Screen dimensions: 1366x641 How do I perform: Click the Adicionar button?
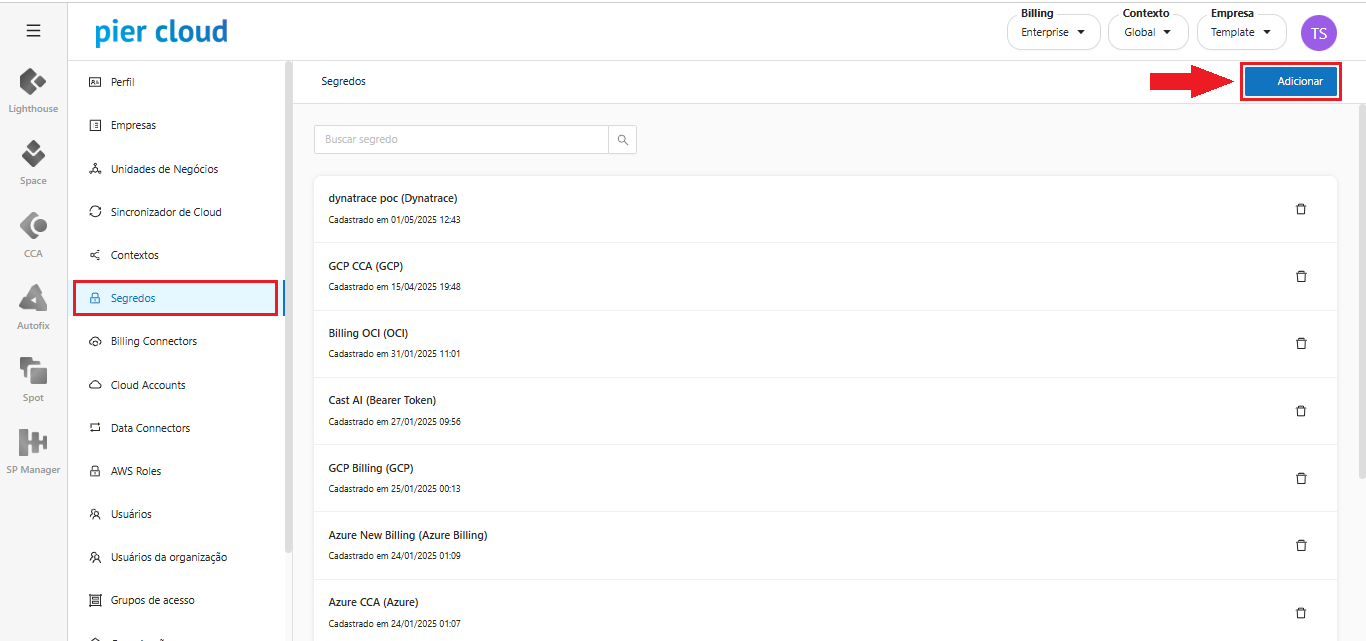pos(1290,82)
